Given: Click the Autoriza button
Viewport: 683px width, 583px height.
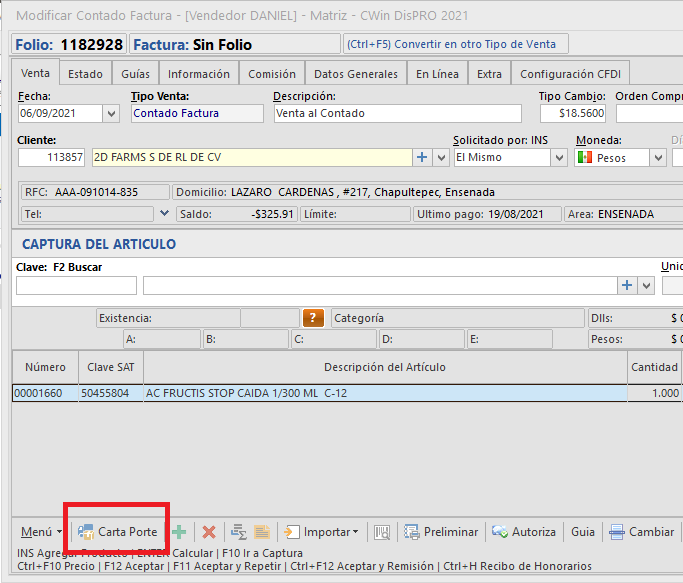Looking at the screenshot, I should click(526, 532).
